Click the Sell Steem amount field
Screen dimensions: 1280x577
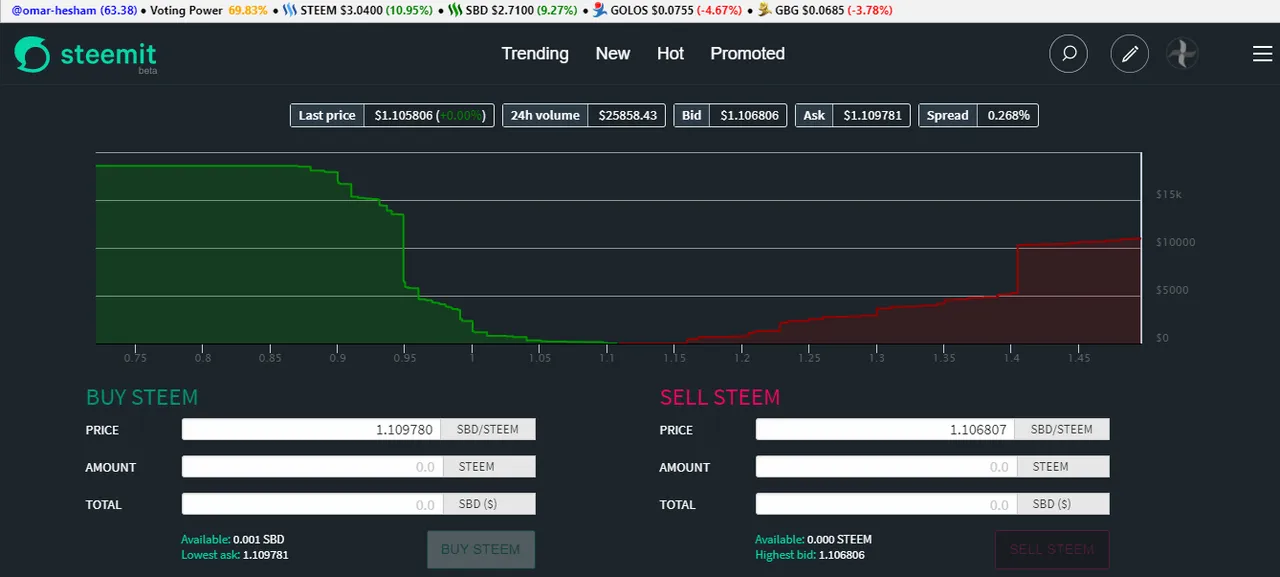point(885,467)
